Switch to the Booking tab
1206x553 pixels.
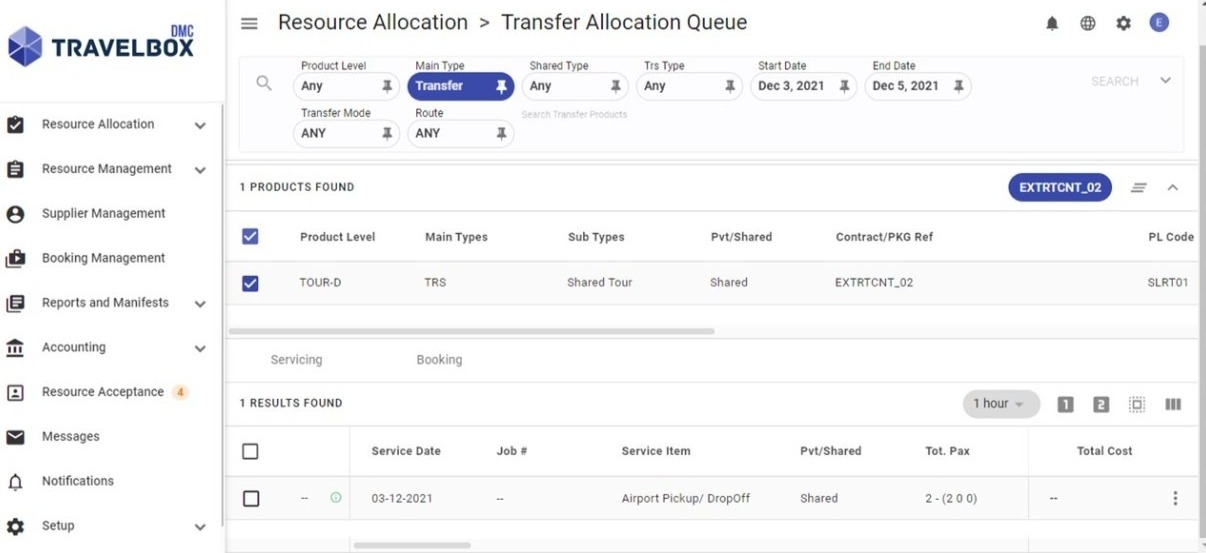[439, 360]
